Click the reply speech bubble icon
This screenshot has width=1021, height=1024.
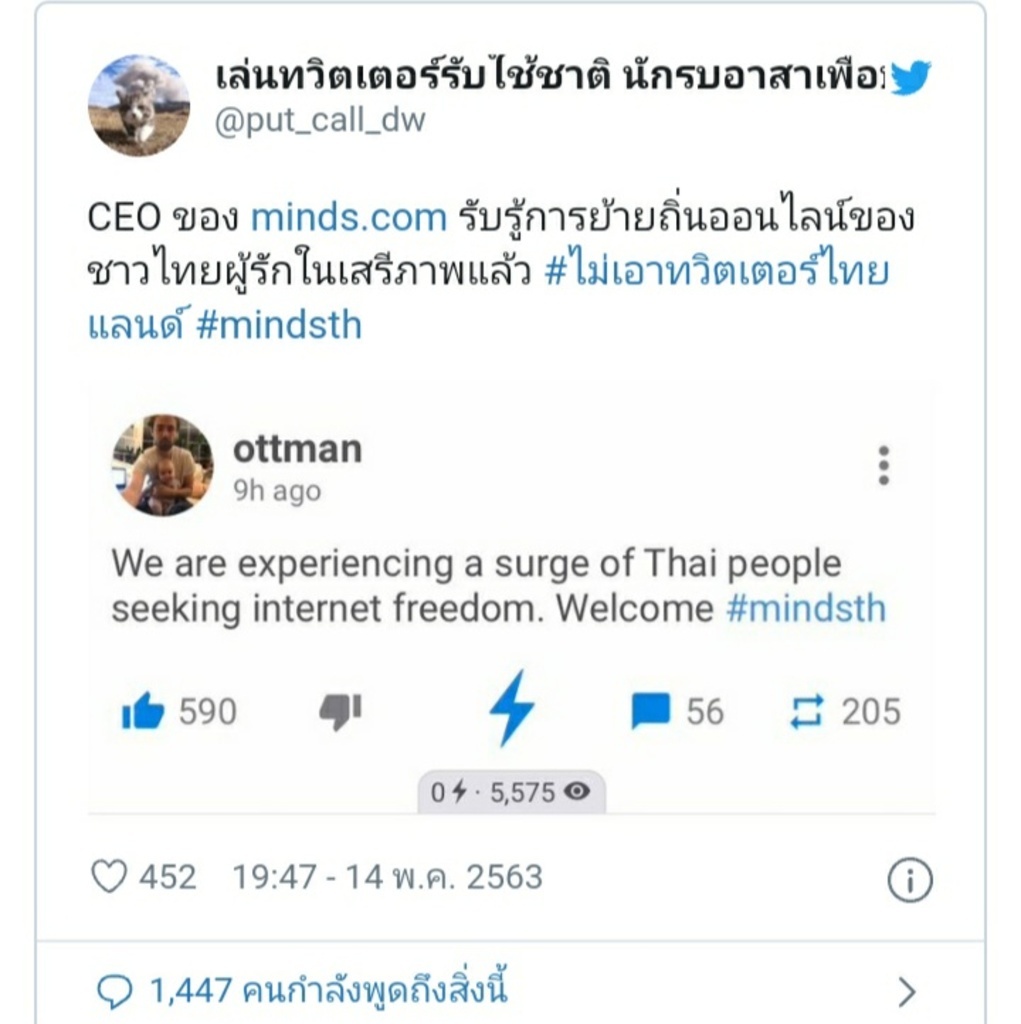tap(115, 992)
